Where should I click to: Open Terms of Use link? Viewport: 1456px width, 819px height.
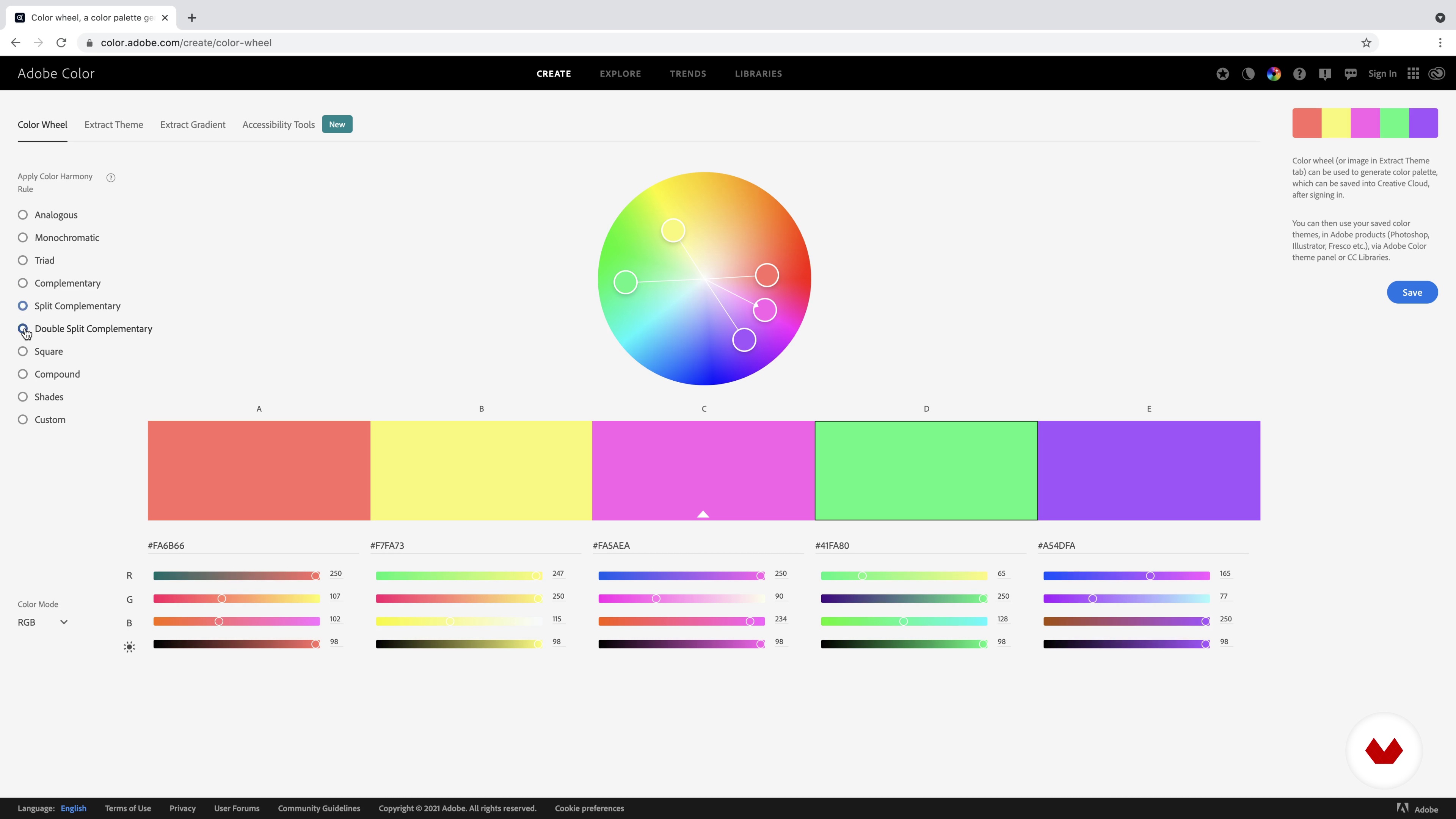[x=128, y=808]
